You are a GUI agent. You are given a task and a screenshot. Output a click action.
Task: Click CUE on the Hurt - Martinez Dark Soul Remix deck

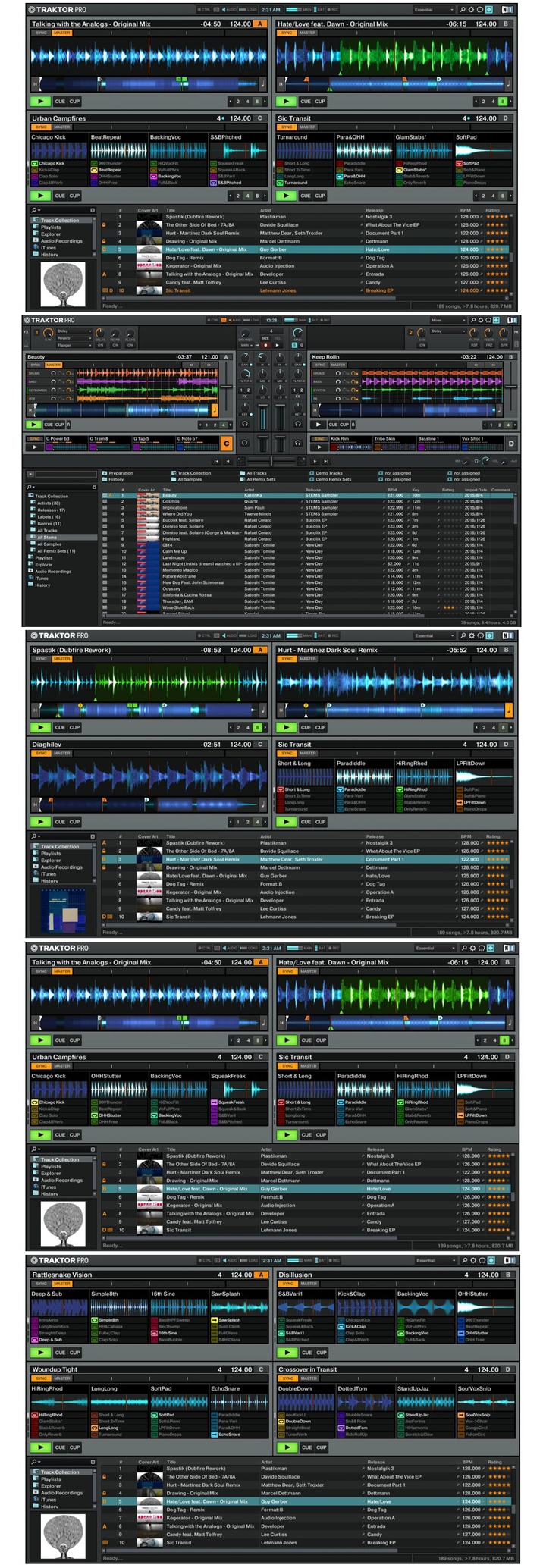pos(306,727)
